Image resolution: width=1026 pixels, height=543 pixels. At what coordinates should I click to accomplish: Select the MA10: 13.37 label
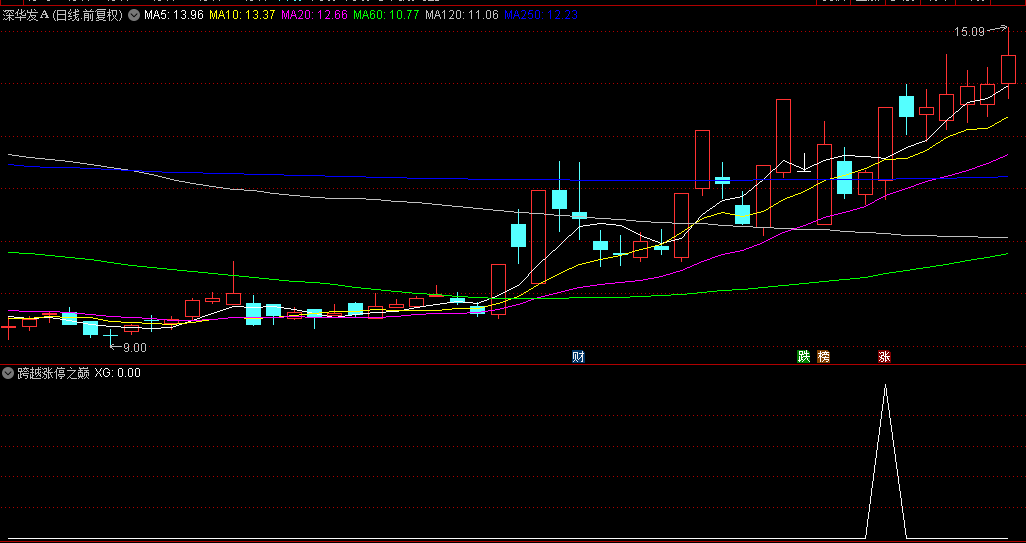coord(242,15)
